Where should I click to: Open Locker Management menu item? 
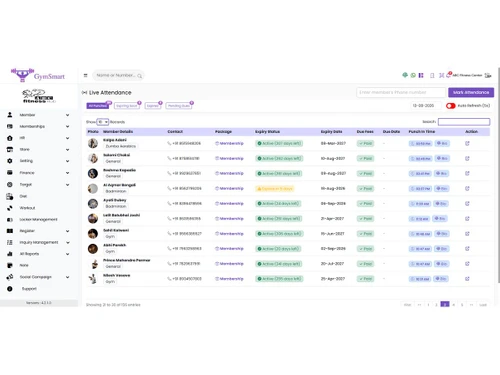(x=38, y=220)
